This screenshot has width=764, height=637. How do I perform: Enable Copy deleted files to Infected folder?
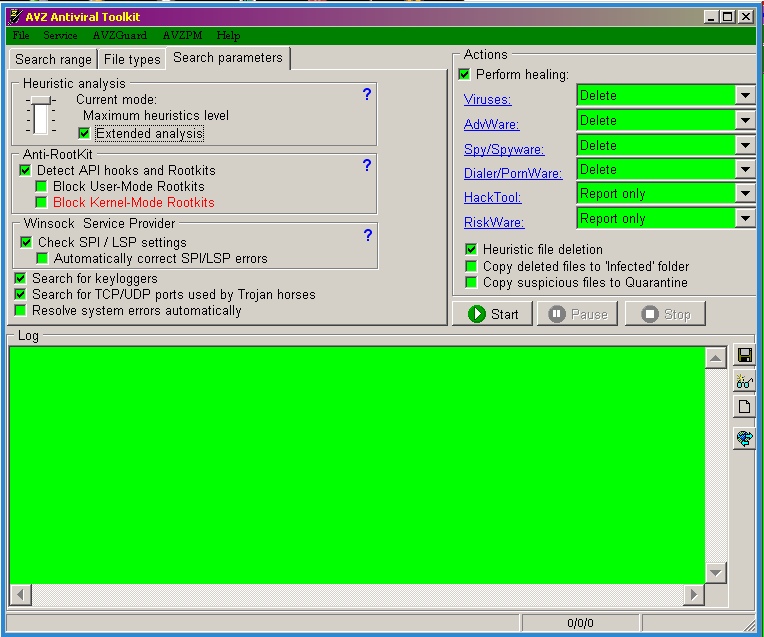tap(471, 266)
